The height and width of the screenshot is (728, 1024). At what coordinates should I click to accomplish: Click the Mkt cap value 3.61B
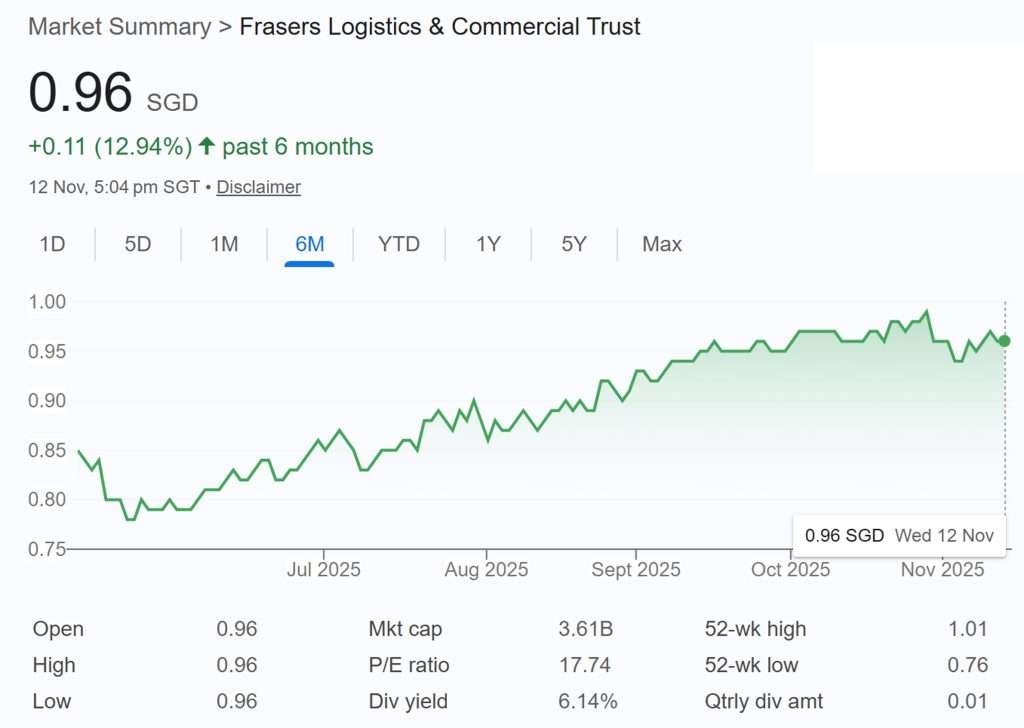click(x=586, y=629)
